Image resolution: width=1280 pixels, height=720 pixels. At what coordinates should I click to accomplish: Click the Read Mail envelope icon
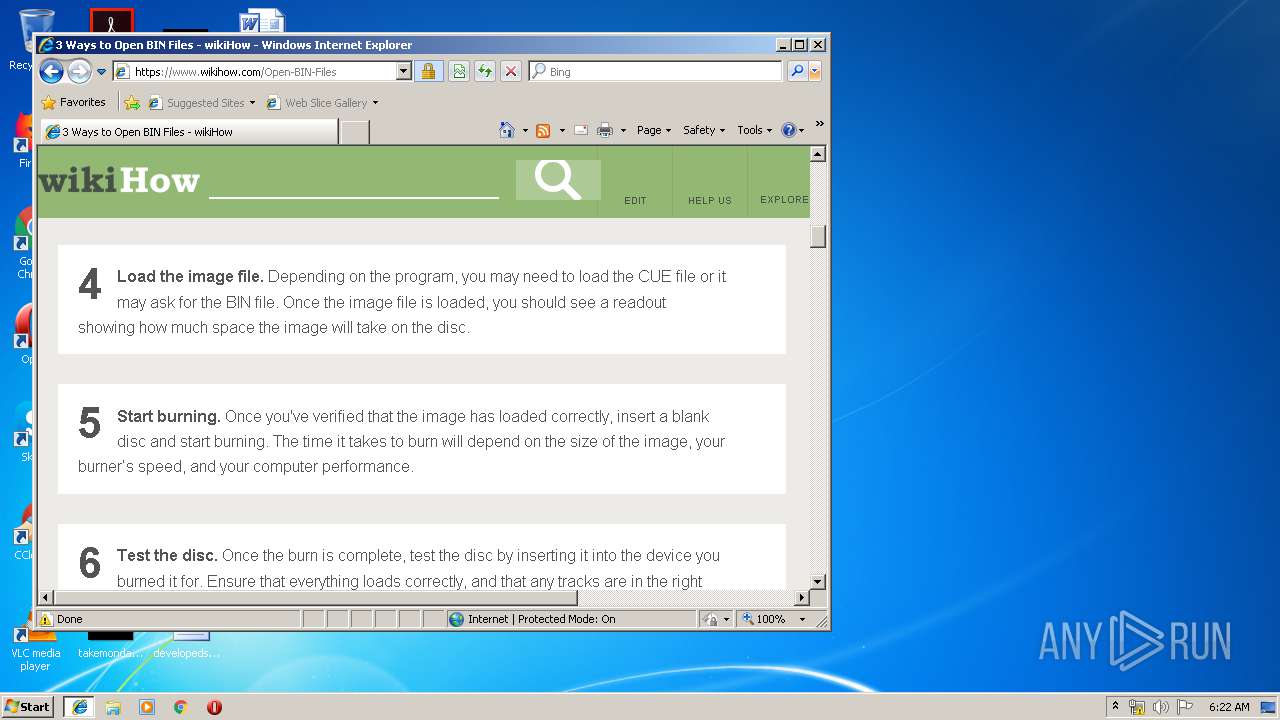click(581, 130)
